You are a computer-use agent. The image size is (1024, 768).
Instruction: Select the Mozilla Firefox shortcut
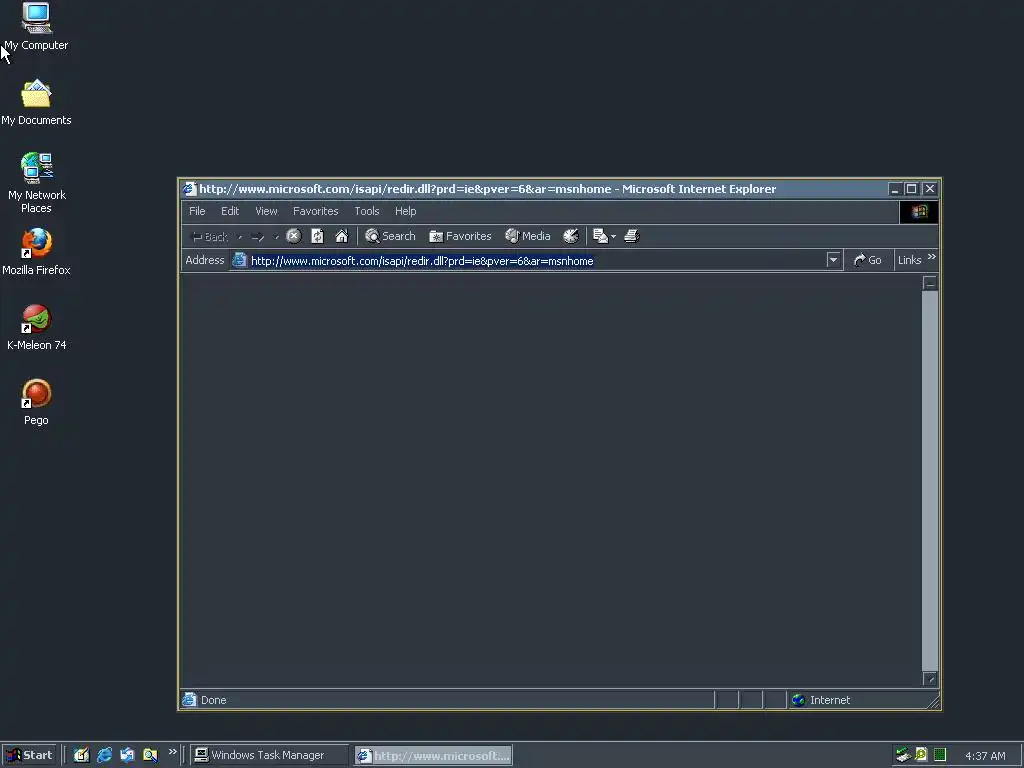pos(36,252)
